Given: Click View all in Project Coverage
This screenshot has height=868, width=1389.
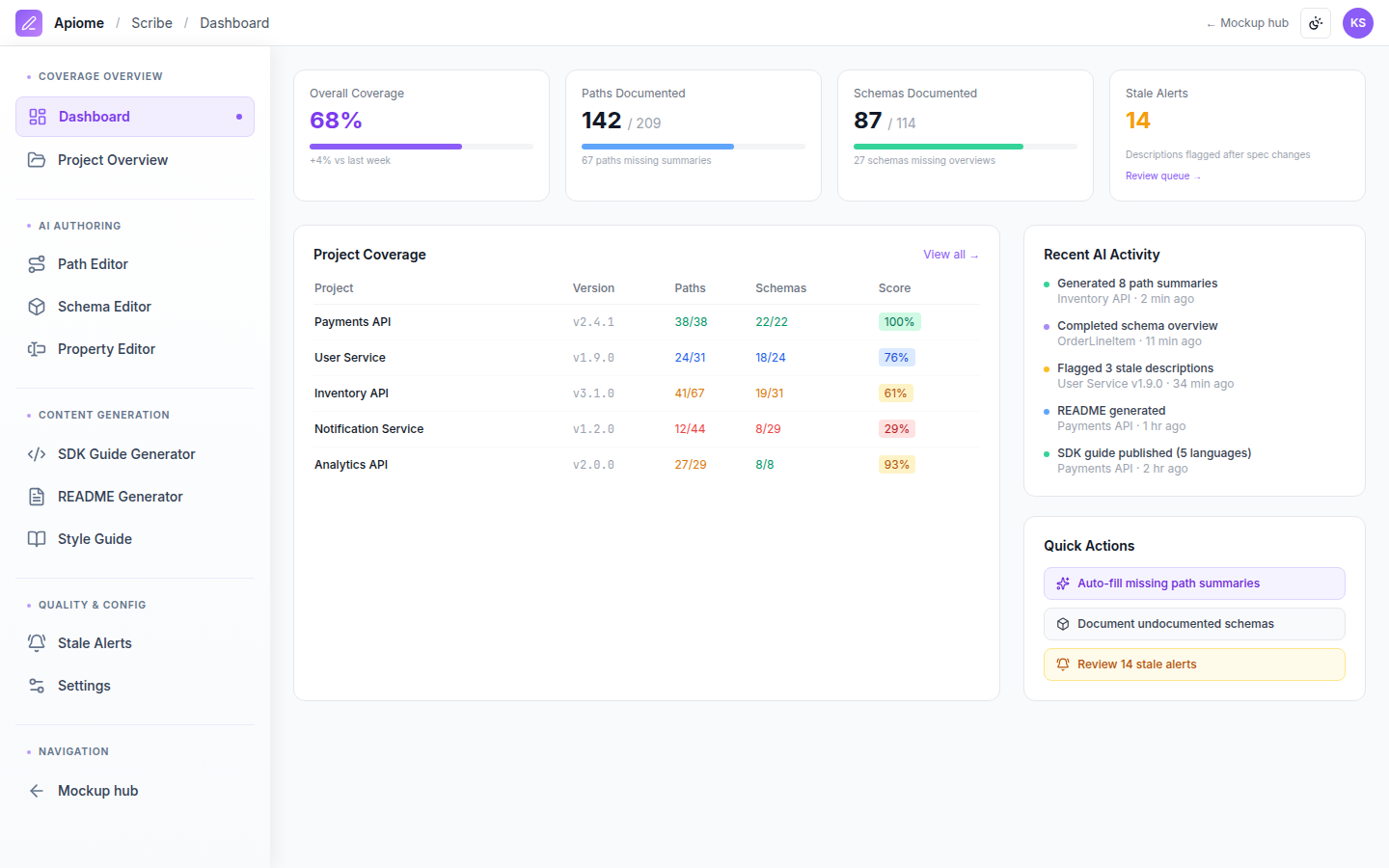Looking at the screenshot, I should 951,255.
